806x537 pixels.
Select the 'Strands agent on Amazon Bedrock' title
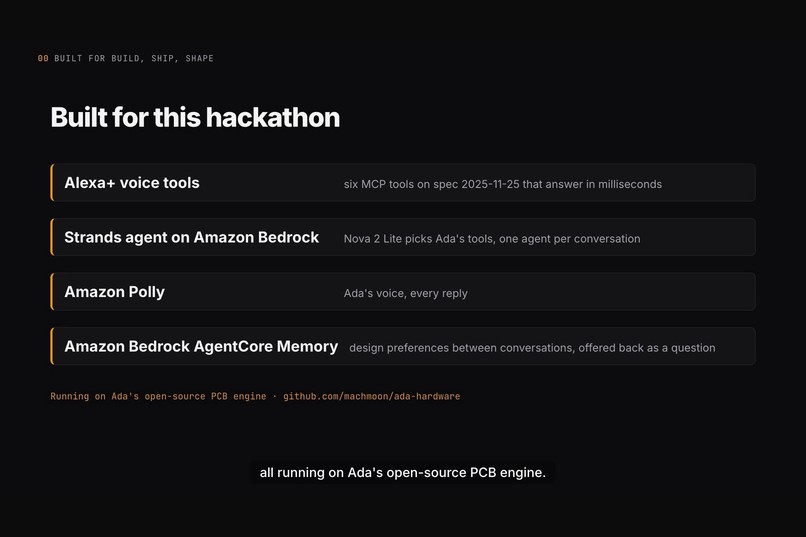tap(191, 237)
